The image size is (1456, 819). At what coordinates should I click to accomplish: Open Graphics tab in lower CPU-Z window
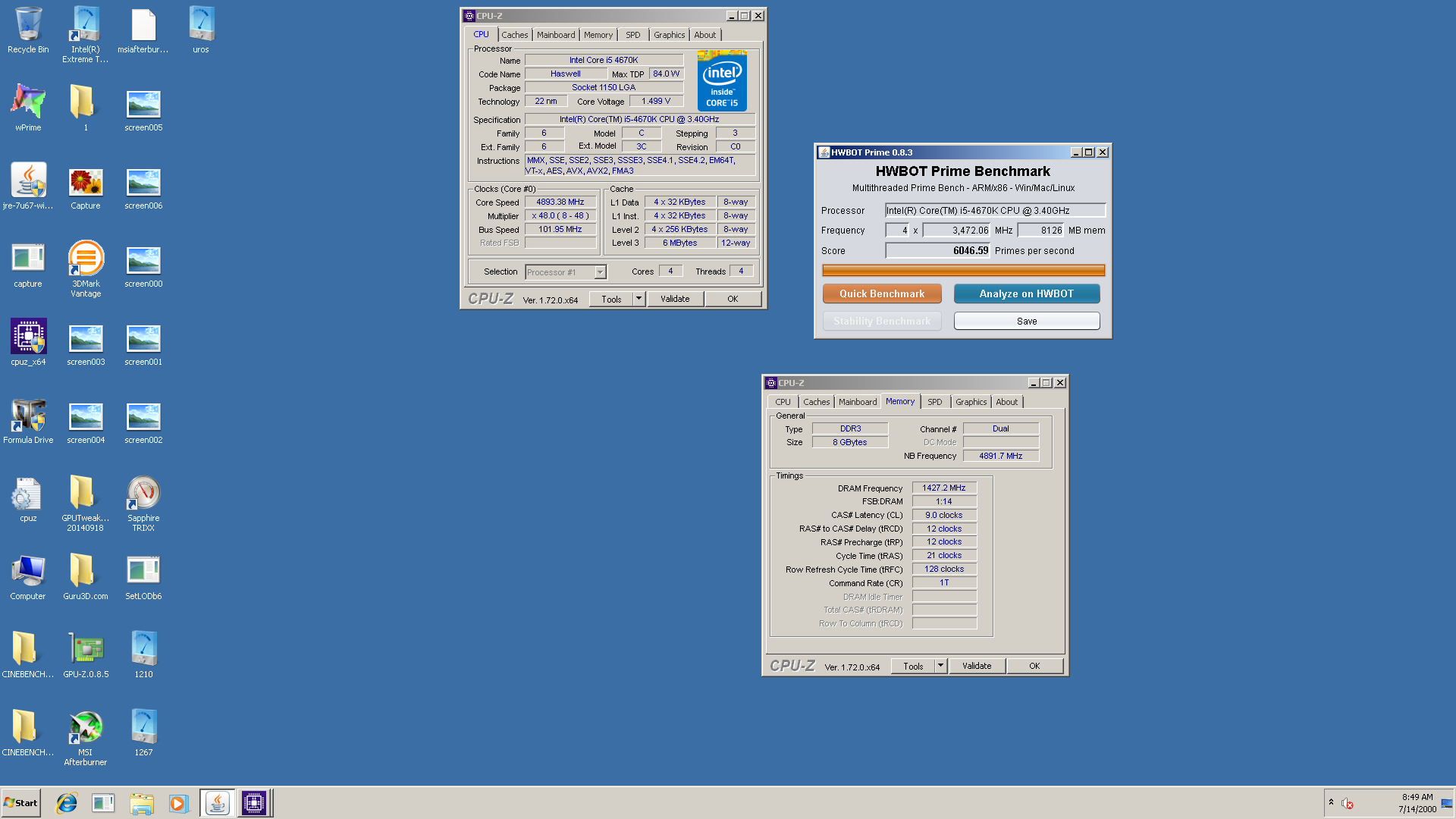tap(971, 402)
